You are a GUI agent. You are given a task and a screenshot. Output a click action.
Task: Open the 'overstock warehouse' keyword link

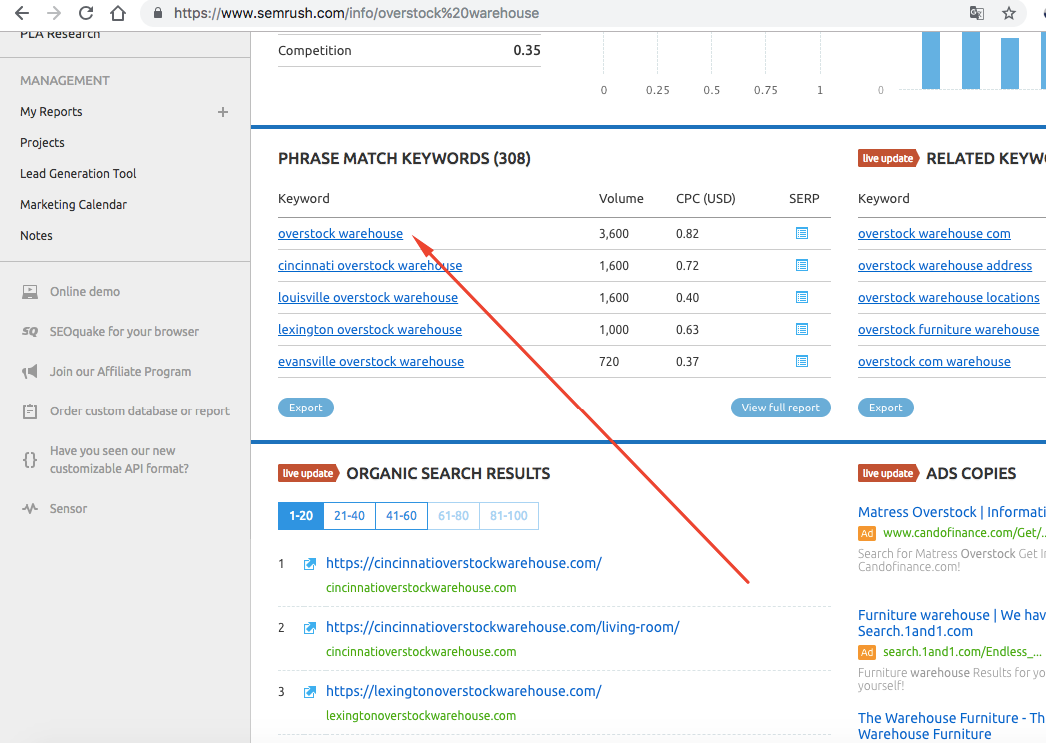(x=340, y=233)
